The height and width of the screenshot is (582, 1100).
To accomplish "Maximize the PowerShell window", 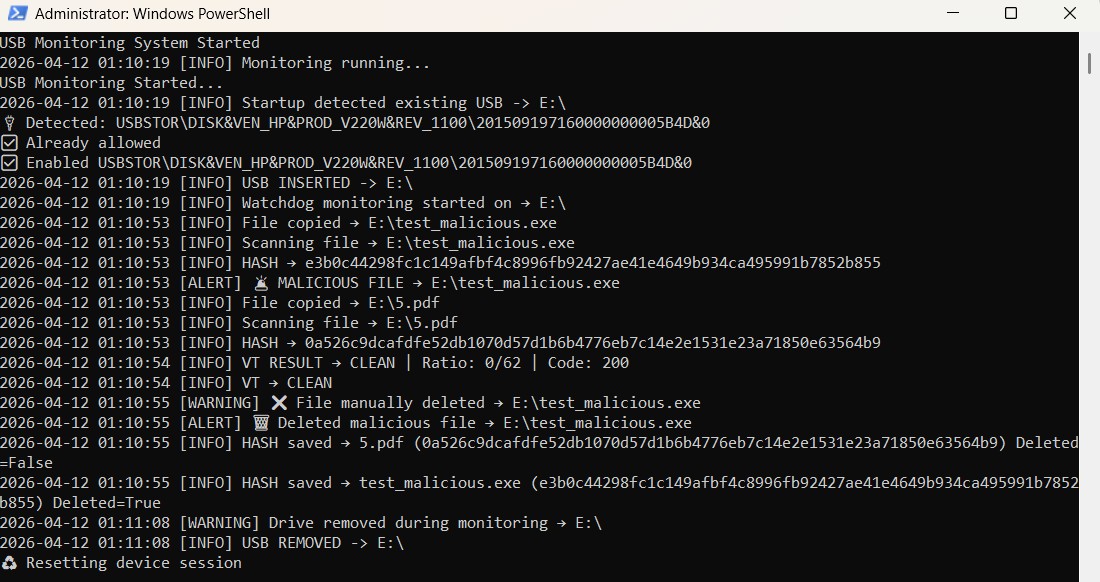I will coord(1010,14).
